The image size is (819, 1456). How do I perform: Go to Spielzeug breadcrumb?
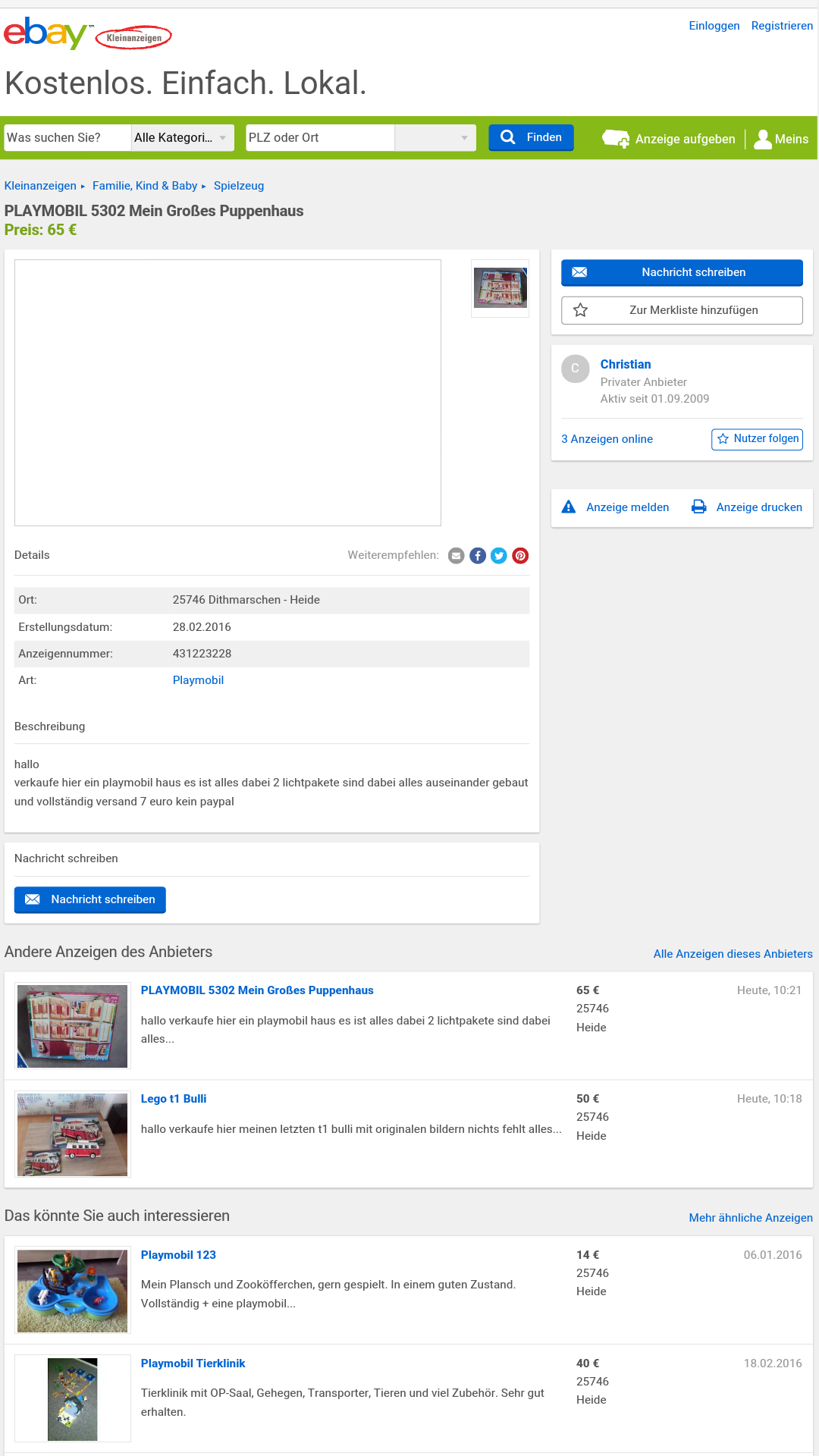[239, 186]
